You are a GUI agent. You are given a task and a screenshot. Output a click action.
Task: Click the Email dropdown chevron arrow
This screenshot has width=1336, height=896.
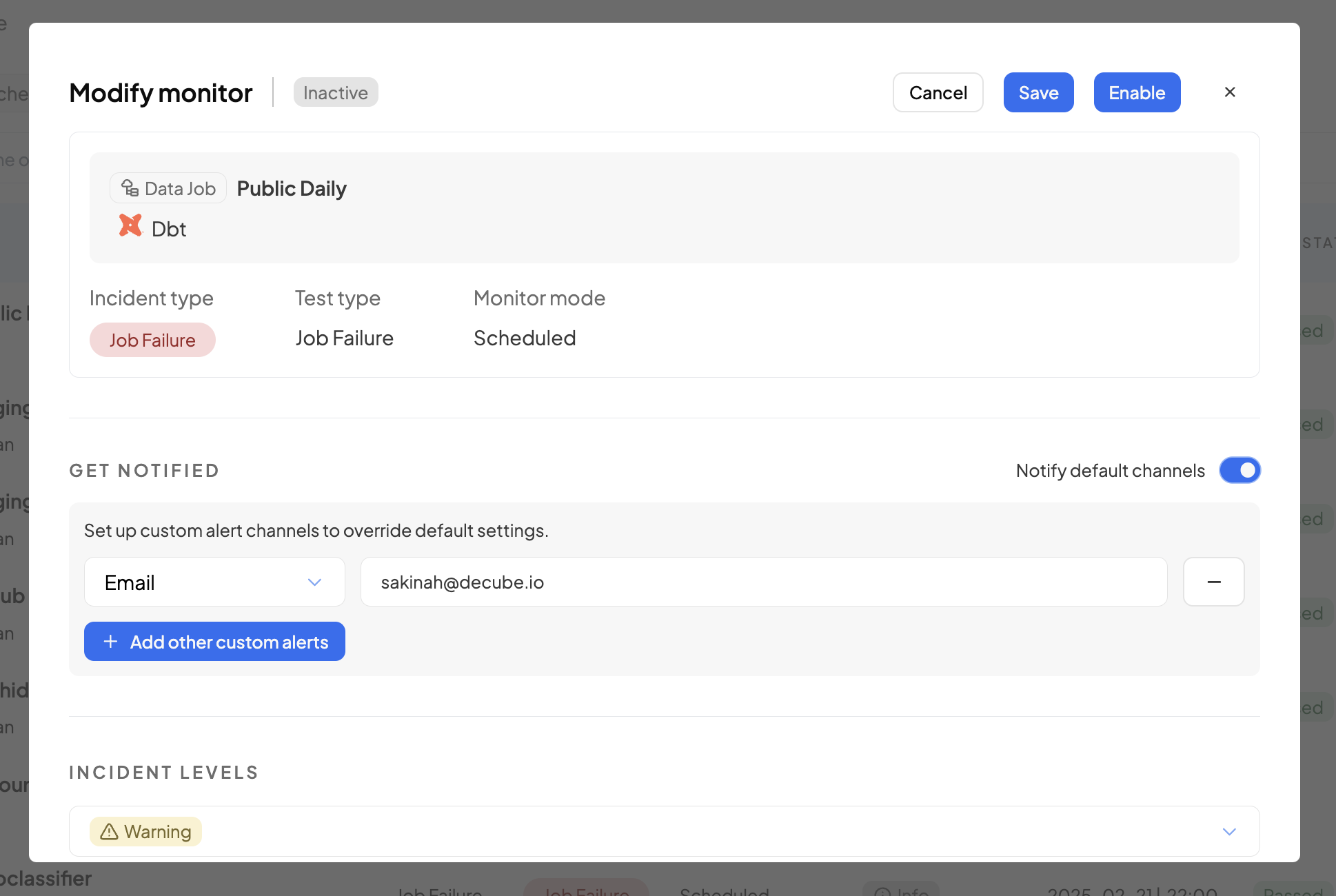(x=314, y=582)
